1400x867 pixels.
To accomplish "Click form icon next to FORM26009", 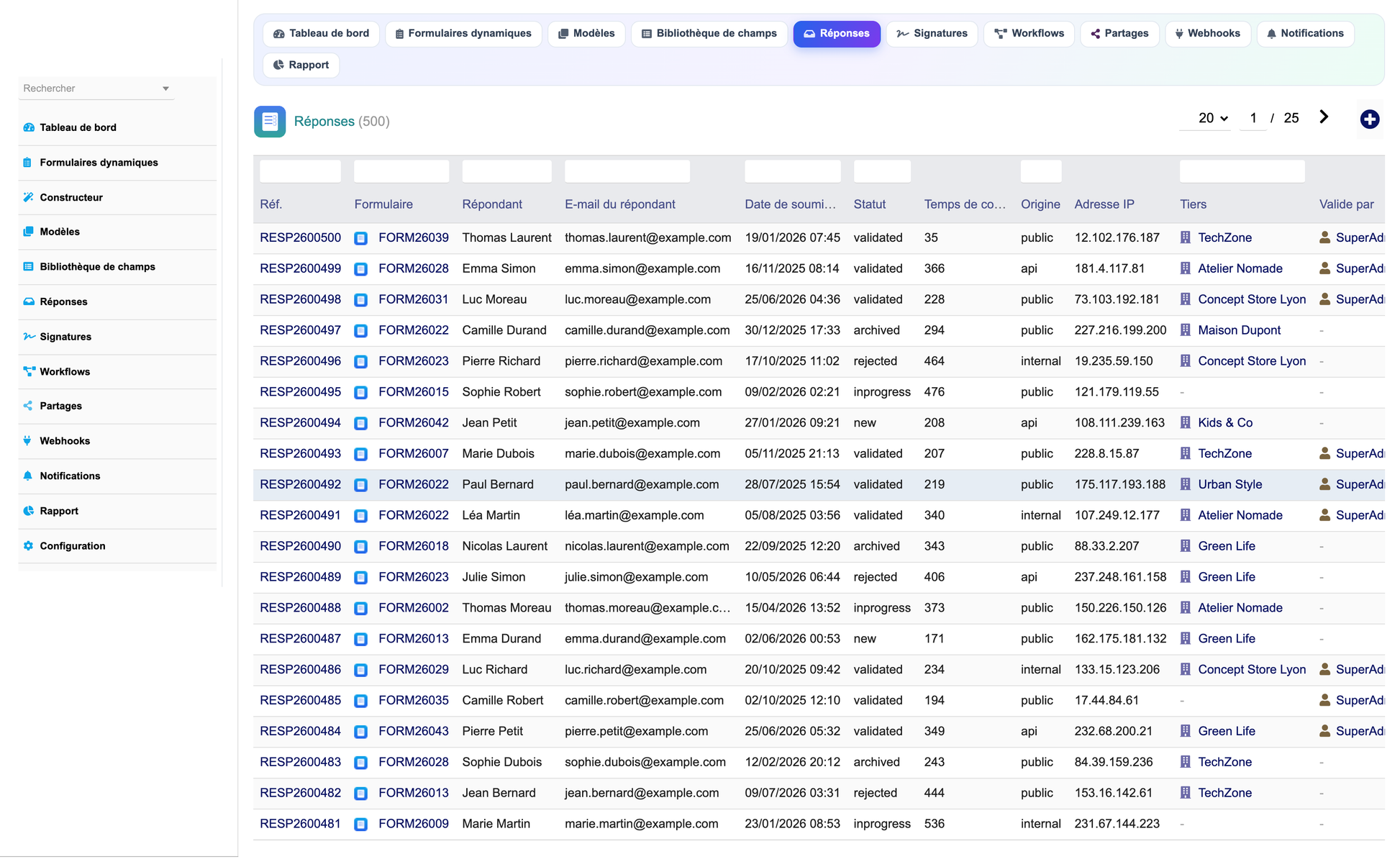I will point(361,825).
